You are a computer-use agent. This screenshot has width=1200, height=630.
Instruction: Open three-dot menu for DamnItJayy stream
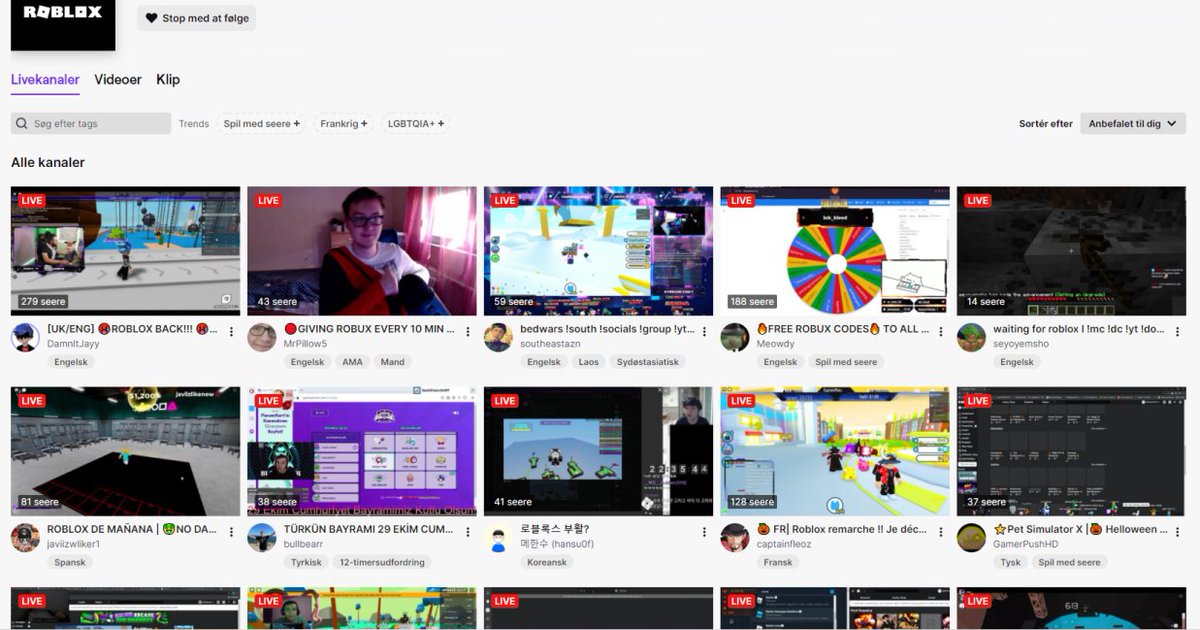(x=231, y=332)
